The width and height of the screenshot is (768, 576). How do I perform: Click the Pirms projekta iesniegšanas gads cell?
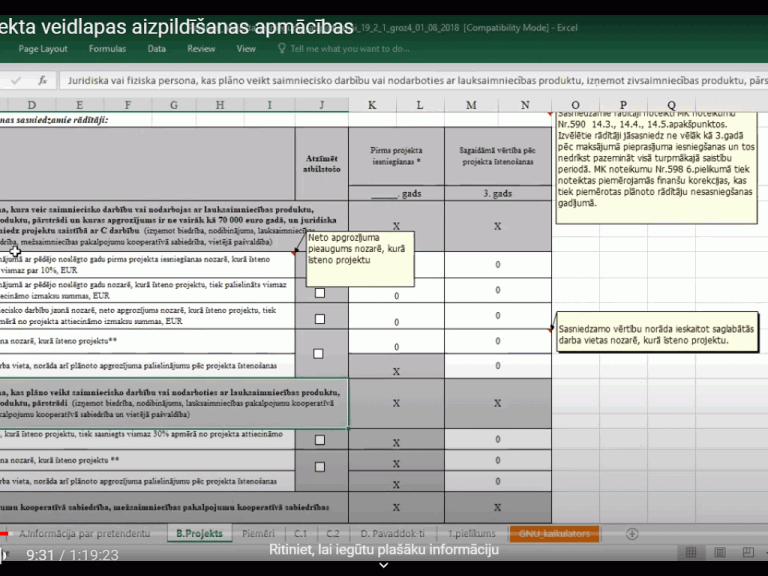click(x=396, y=192)
